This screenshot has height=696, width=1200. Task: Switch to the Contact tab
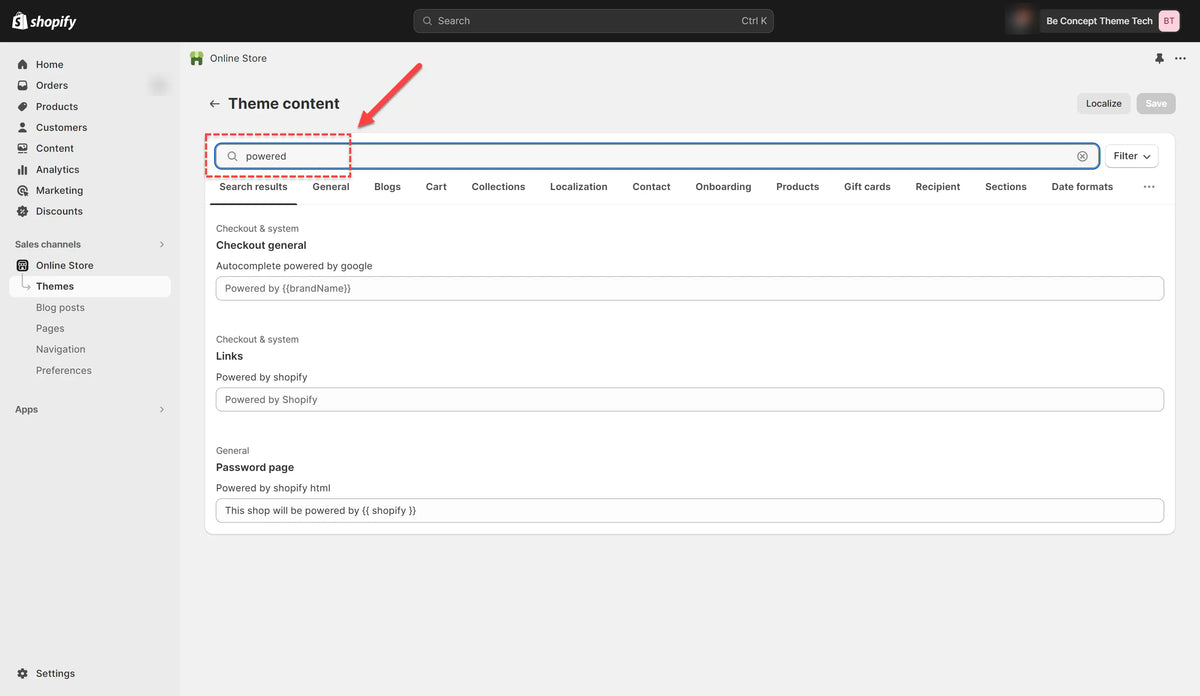651,187
